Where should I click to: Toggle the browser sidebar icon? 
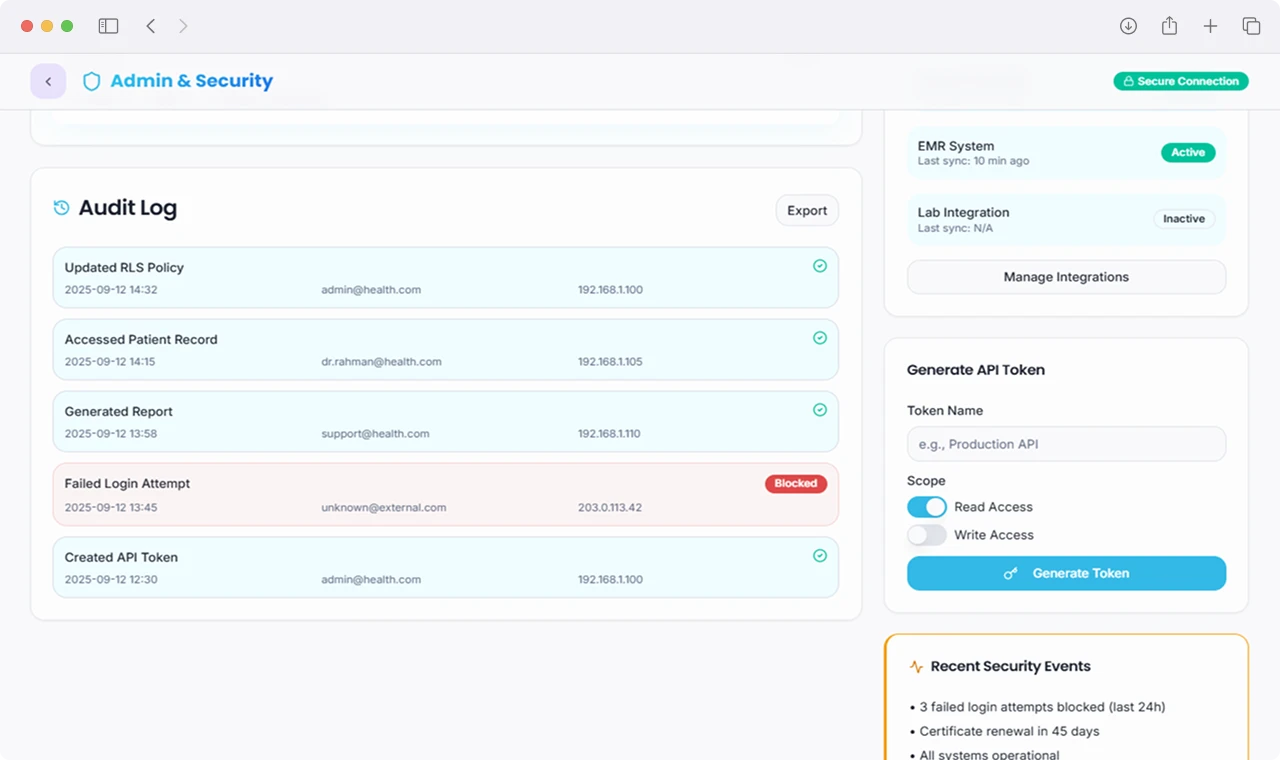[108, 26]
